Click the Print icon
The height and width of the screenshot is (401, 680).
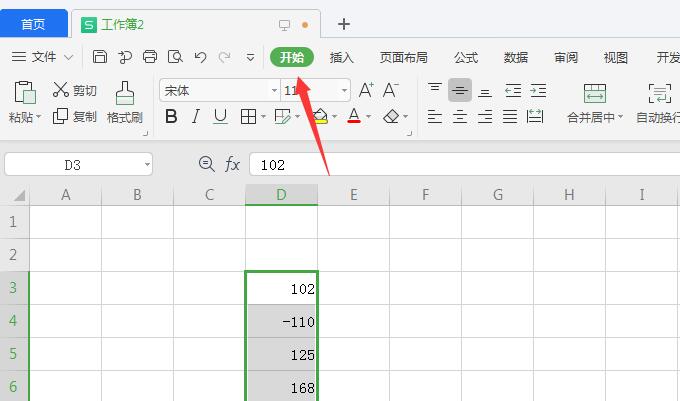pos(150,57)
